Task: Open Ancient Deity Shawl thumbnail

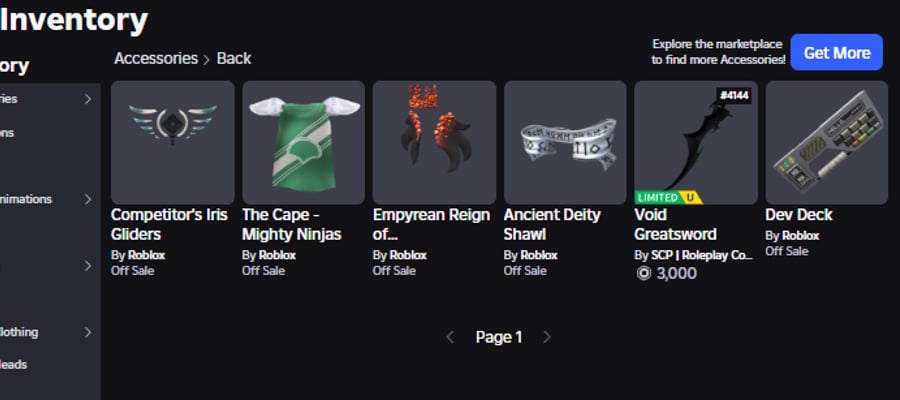Action: (x=565, y=142)
